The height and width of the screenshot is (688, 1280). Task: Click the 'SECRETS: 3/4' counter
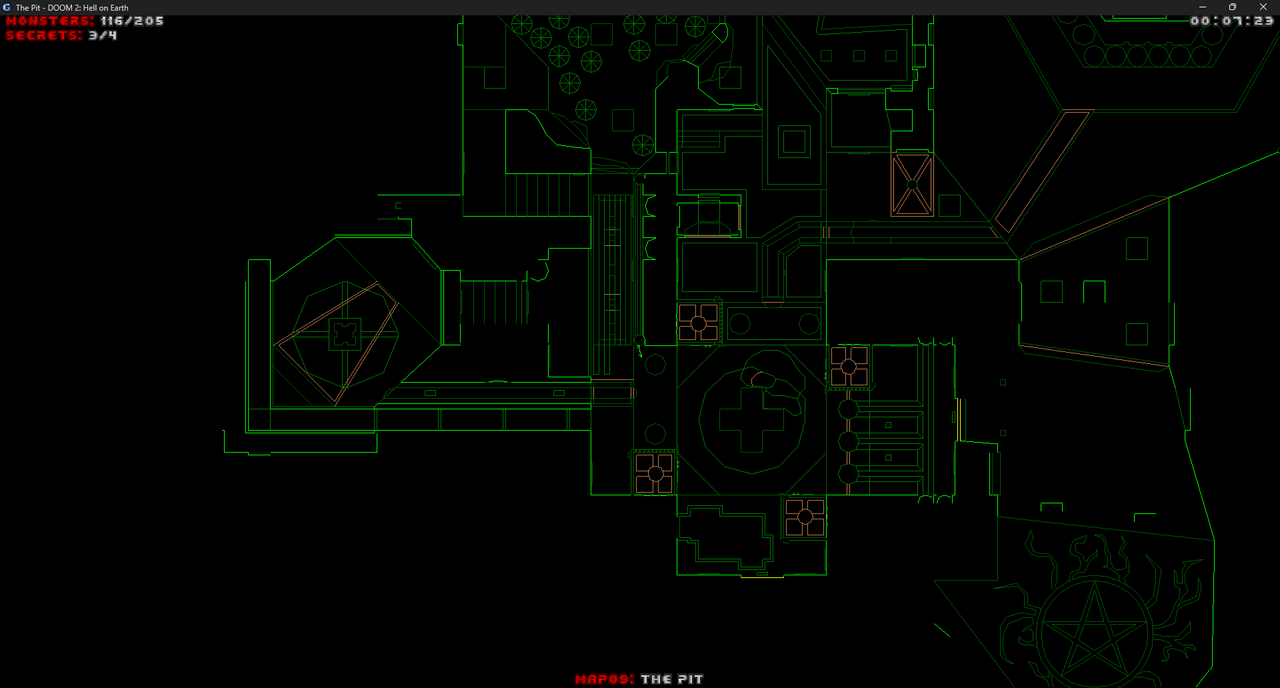(61, 35)
